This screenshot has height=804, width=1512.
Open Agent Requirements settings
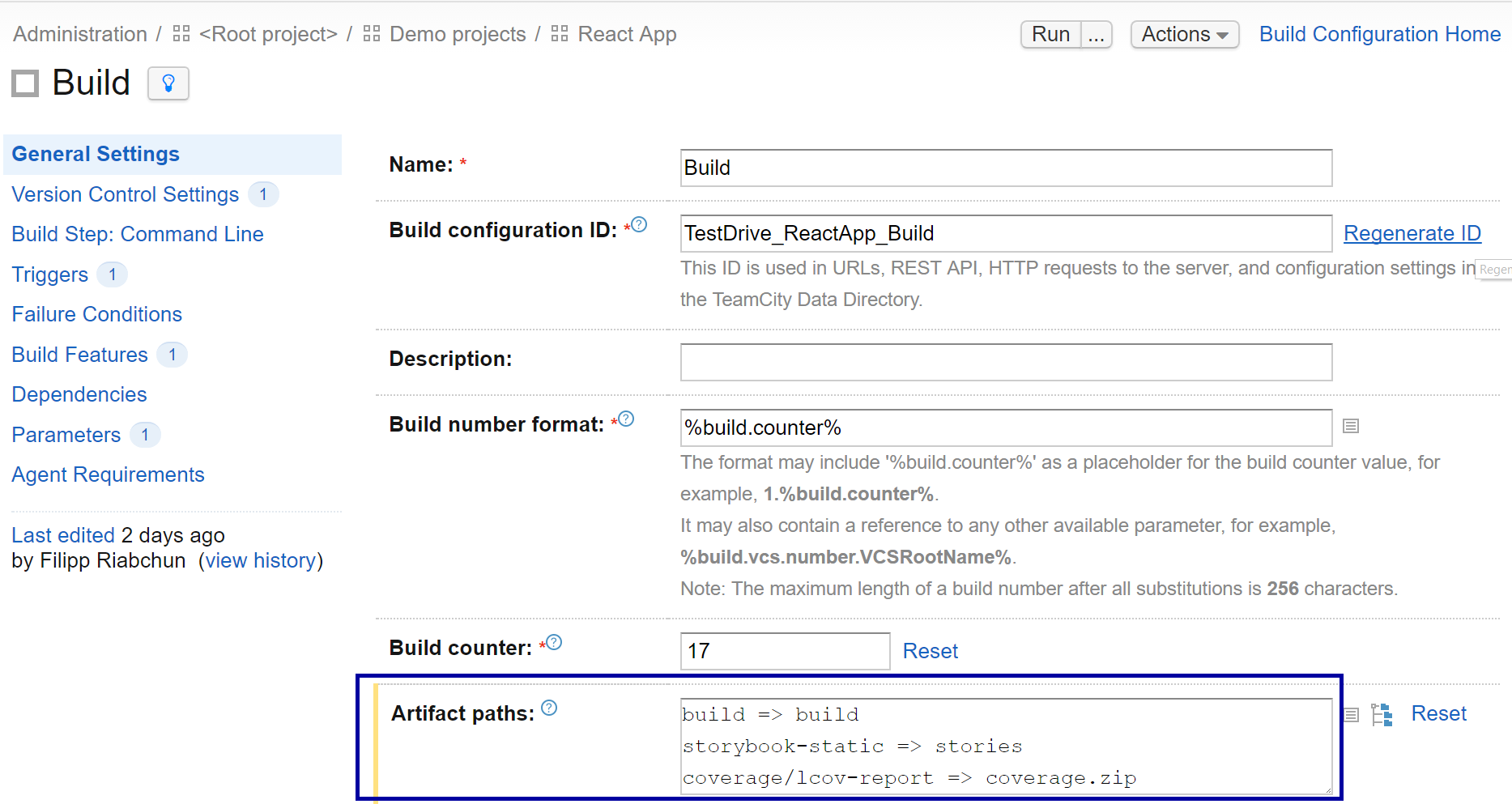point(109,474)
